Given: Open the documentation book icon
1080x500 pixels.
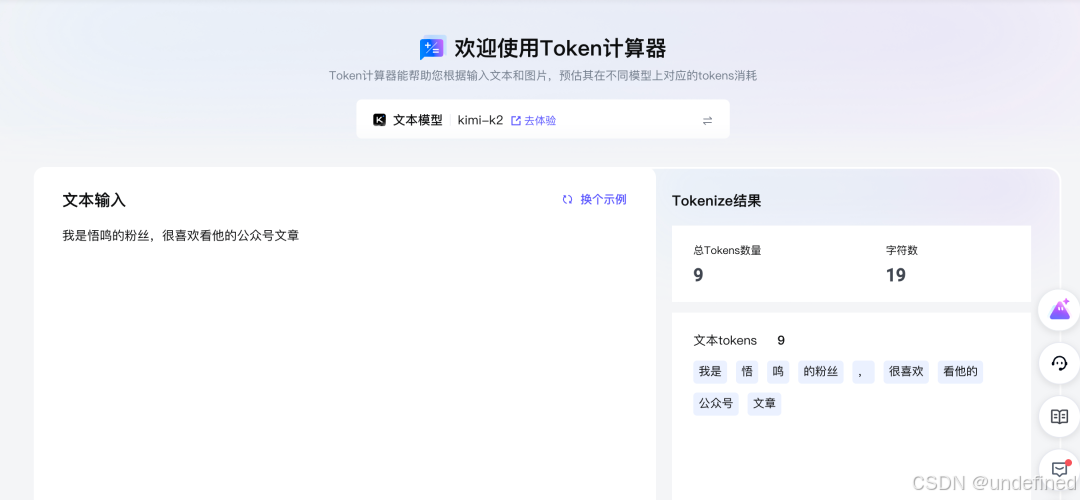Looking at the screenshot, I should 1059,416.
